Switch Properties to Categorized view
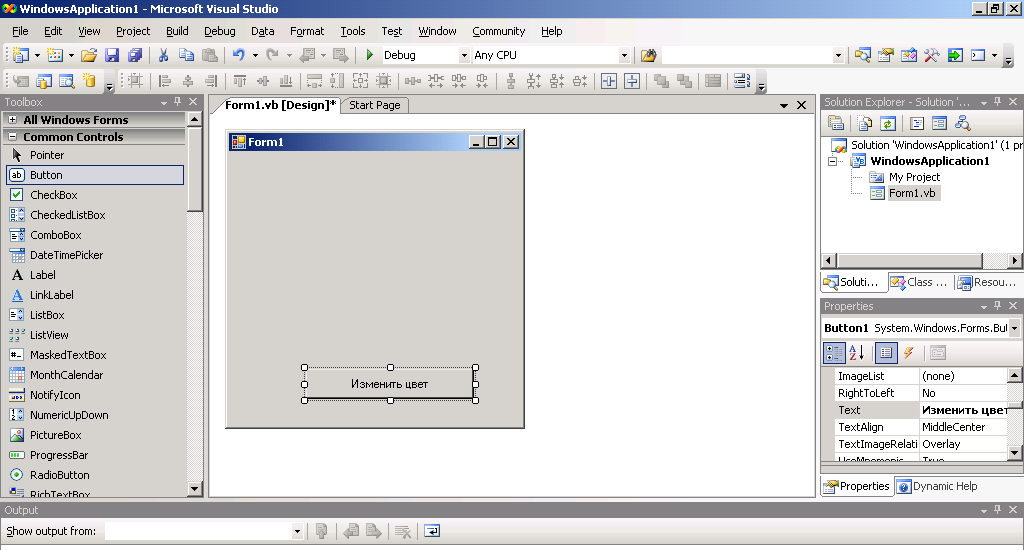 pos(834,353)
